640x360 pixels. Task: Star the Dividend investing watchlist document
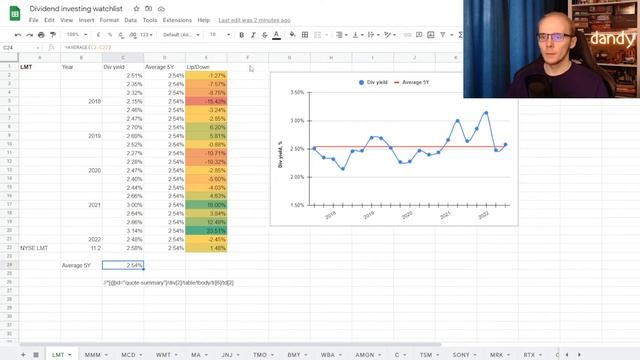point(136,9)
